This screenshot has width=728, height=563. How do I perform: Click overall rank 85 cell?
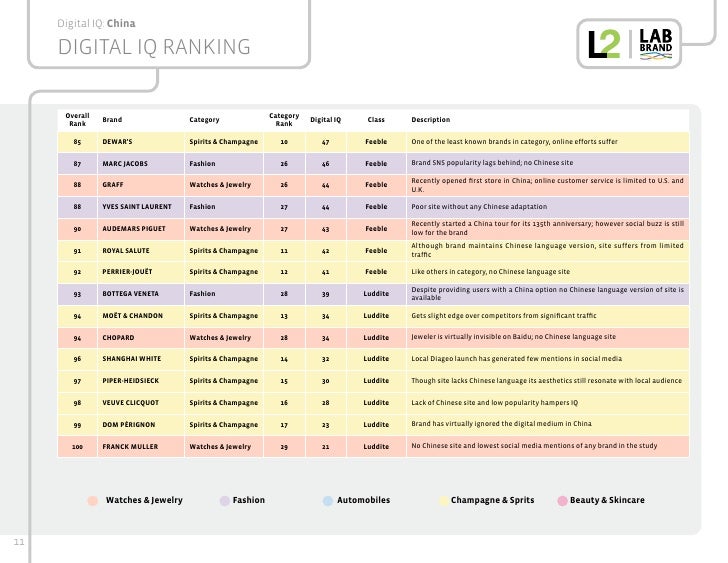[77, 142]
